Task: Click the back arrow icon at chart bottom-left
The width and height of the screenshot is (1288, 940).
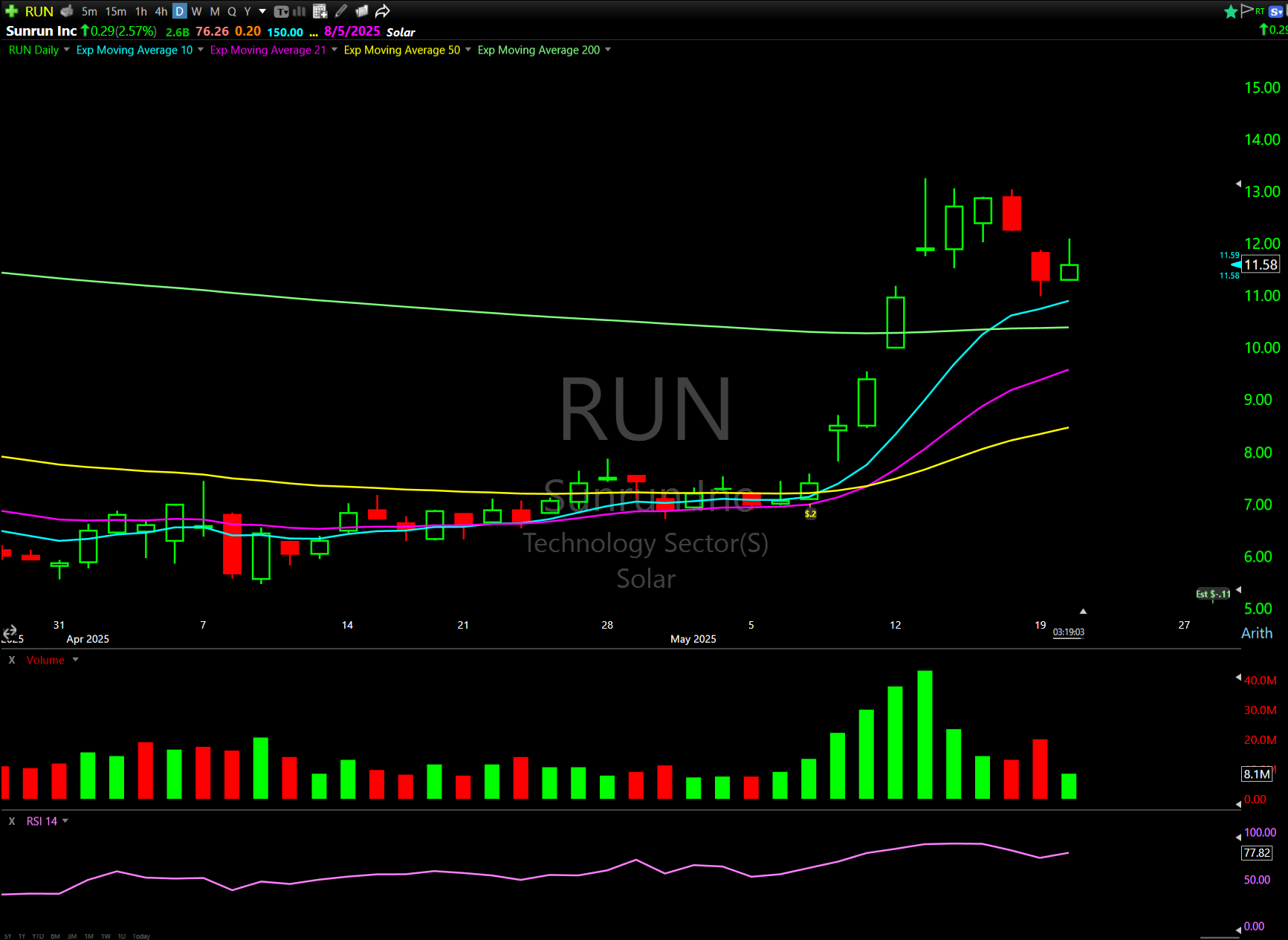Action: click(10, 632)
